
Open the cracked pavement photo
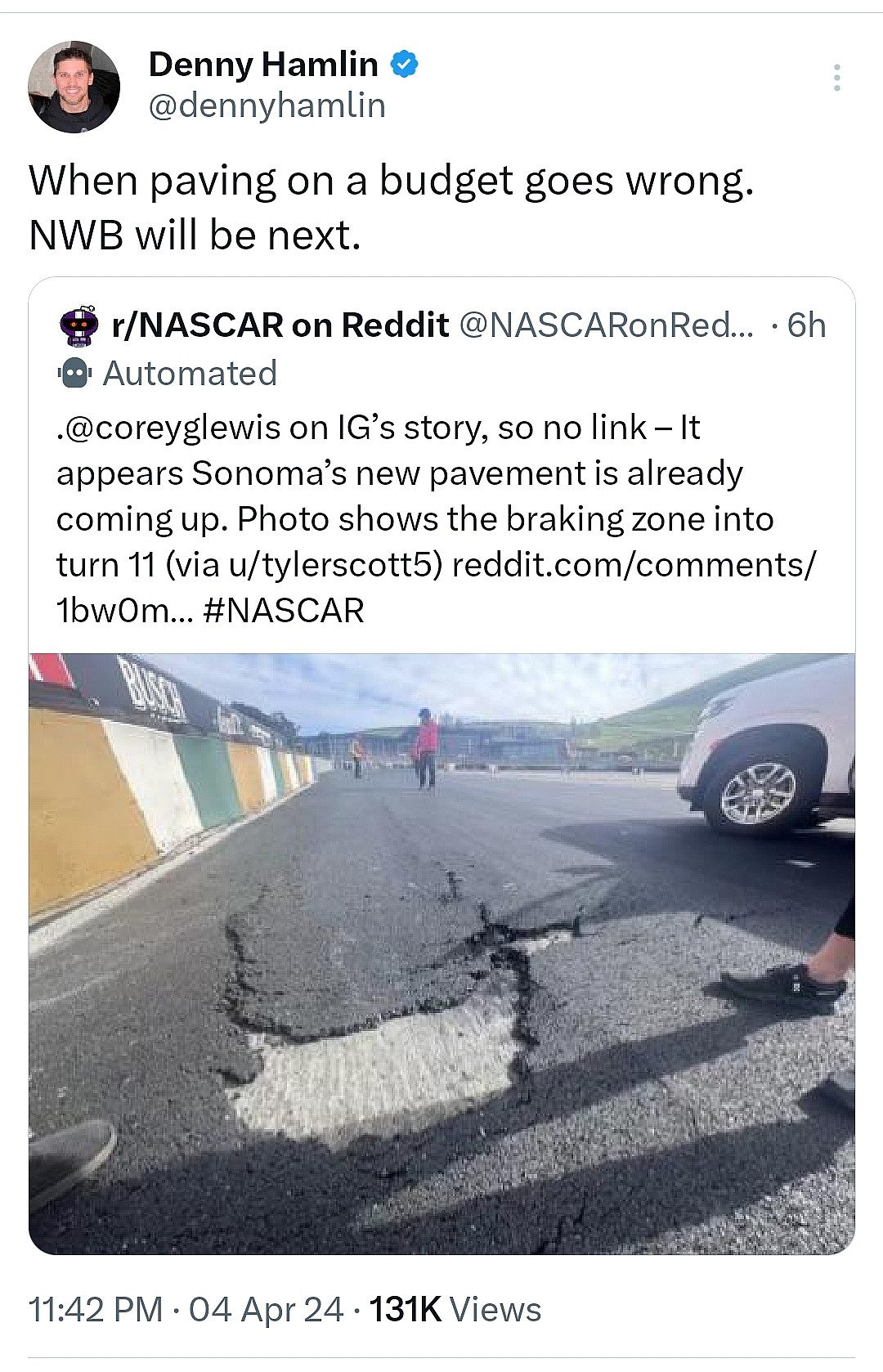tap(441, 953)
